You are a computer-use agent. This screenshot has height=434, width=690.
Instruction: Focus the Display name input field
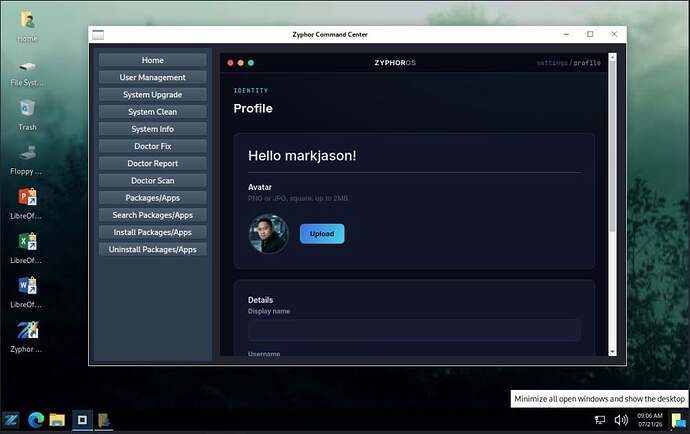(414, 330)
